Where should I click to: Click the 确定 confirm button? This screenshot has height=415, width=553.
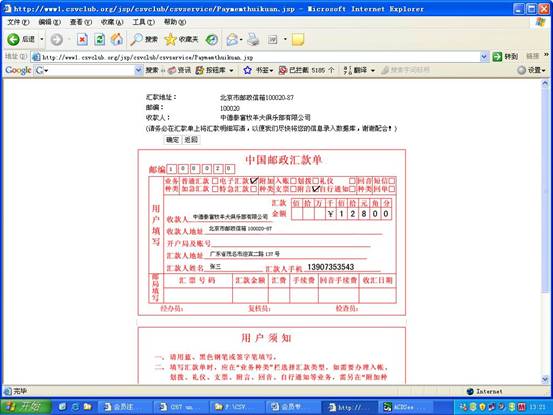coord(172,140)
